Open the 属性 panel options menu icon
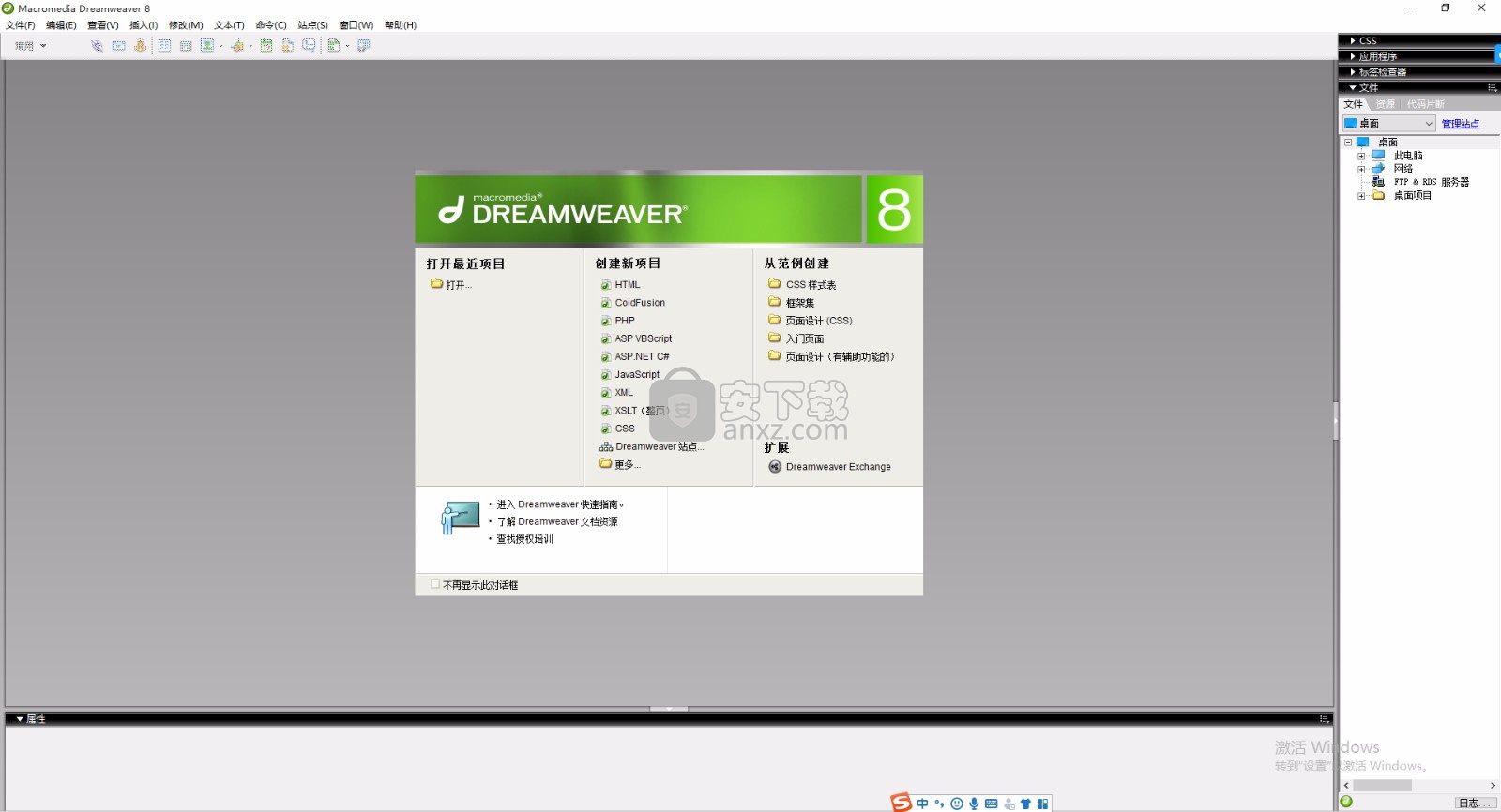Viewport: 1501px width, 812px height. point(1324,719)
